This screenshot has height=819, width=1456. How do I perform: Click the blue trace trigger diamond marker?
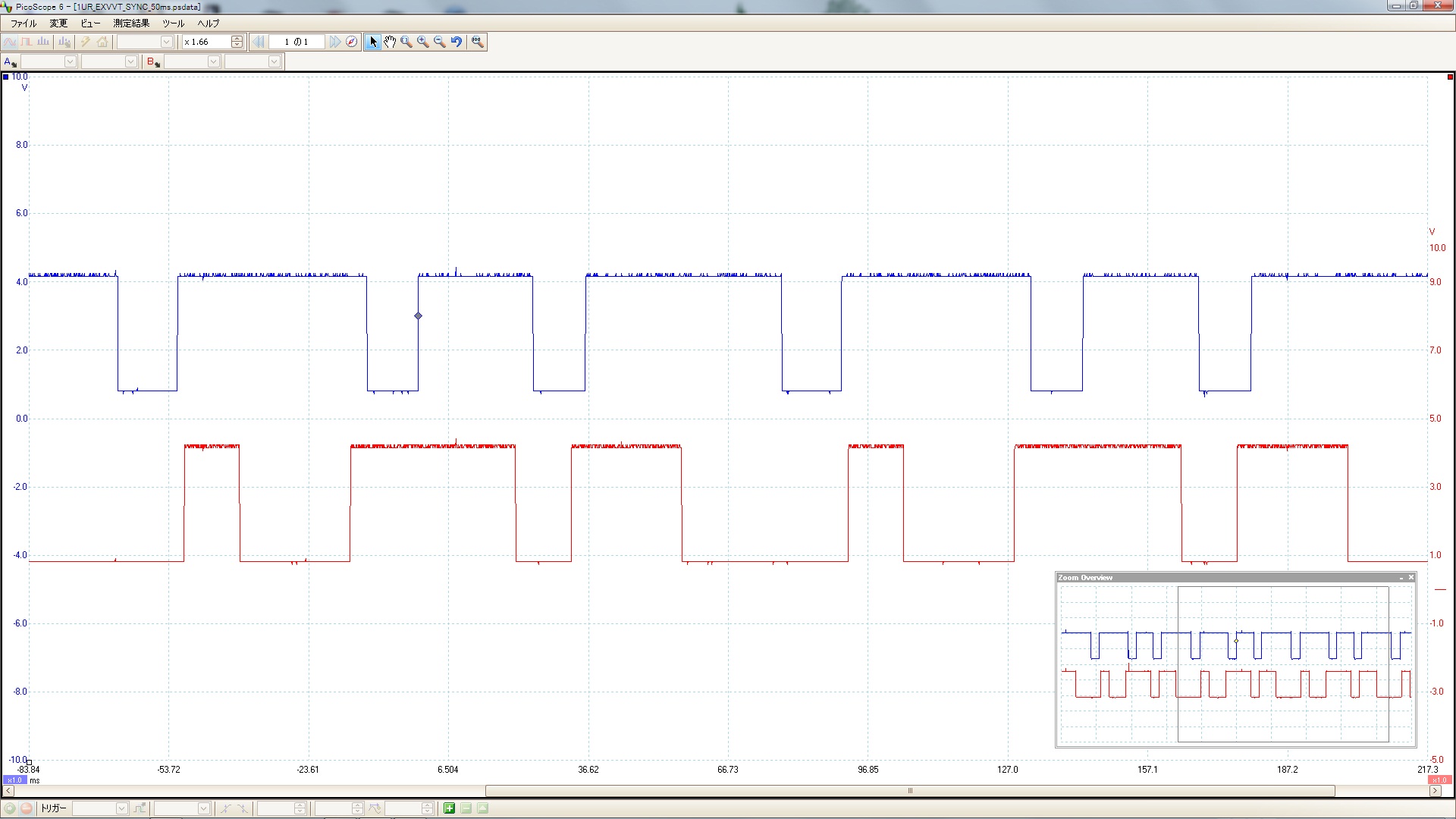point(418,315)
